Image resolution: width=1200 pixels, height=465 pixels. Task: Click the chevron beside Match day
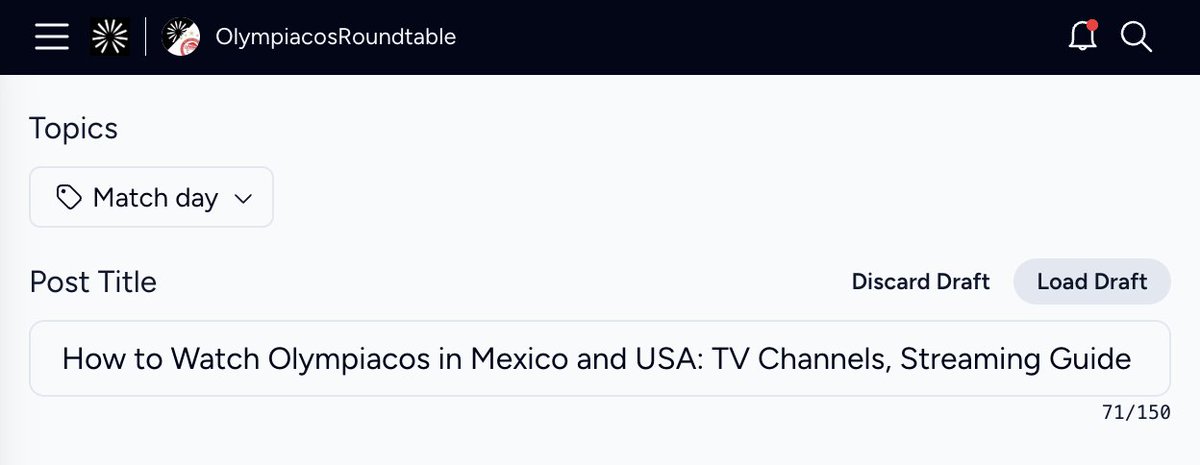[x=242, y=199]
